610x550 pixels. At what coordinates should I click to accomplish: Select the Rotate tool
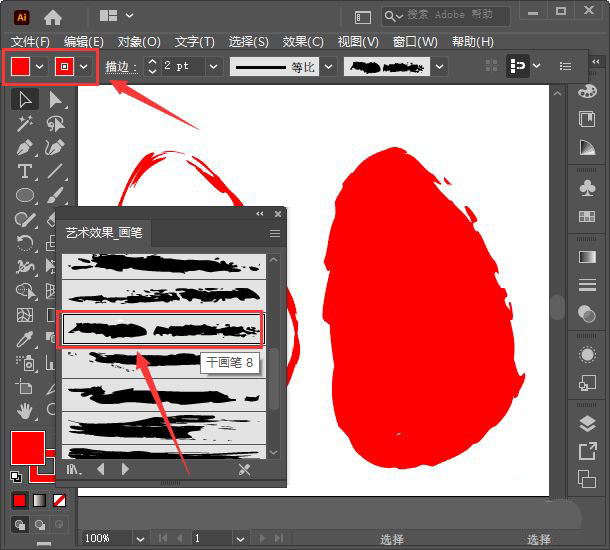25,243
